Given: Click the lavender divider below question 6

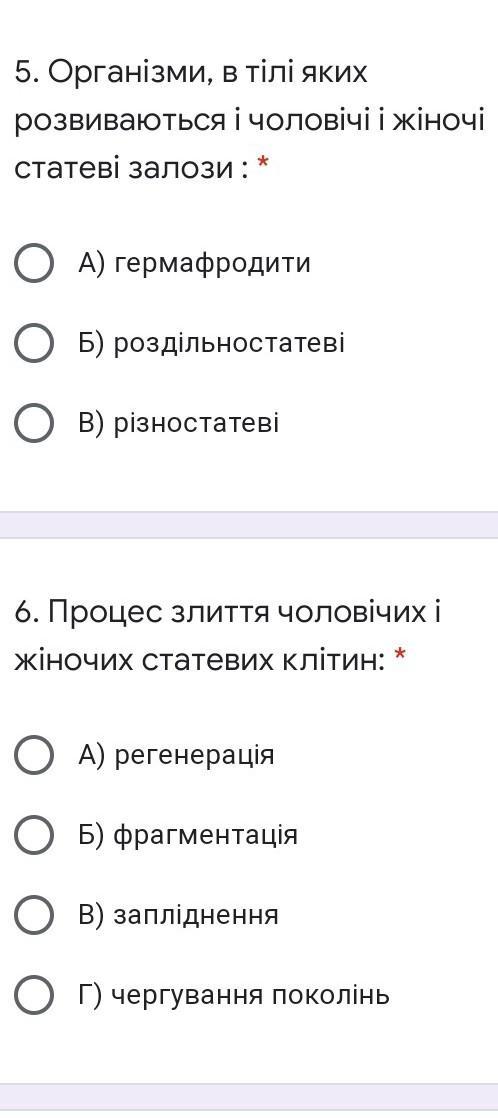Looking at the screenshot, I should (x=249, y=1097).
